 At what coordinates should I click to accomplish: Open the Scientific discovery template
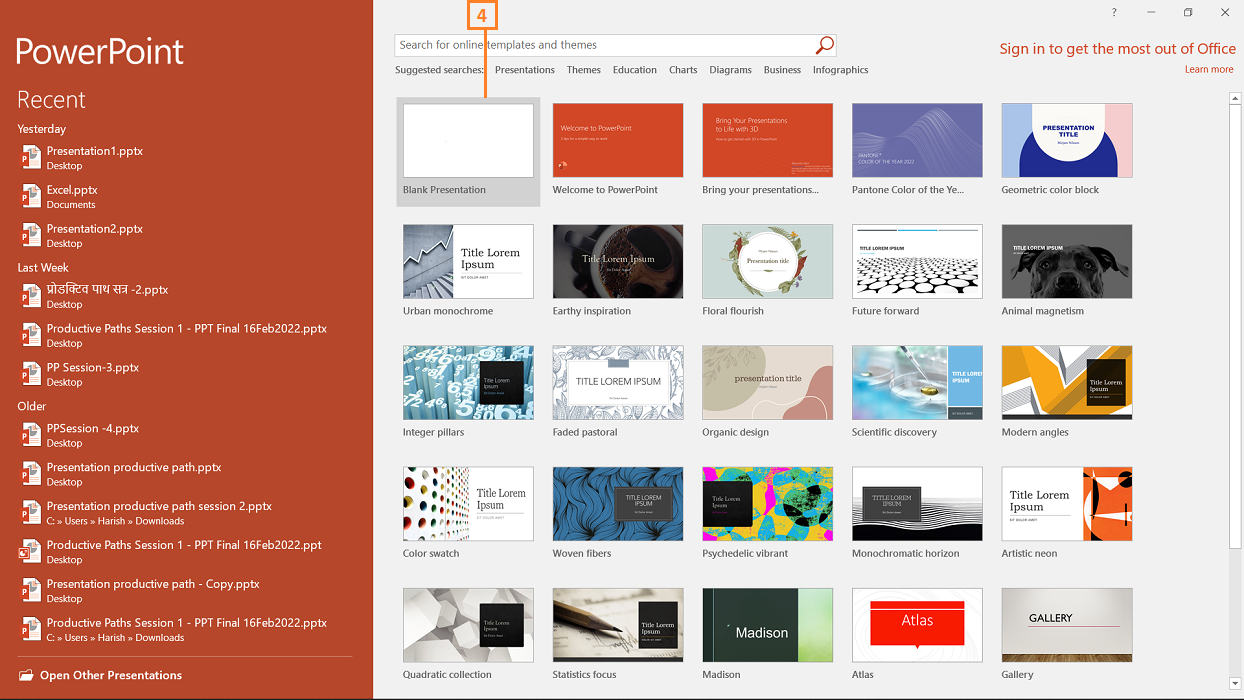click(x=917, y=383)
